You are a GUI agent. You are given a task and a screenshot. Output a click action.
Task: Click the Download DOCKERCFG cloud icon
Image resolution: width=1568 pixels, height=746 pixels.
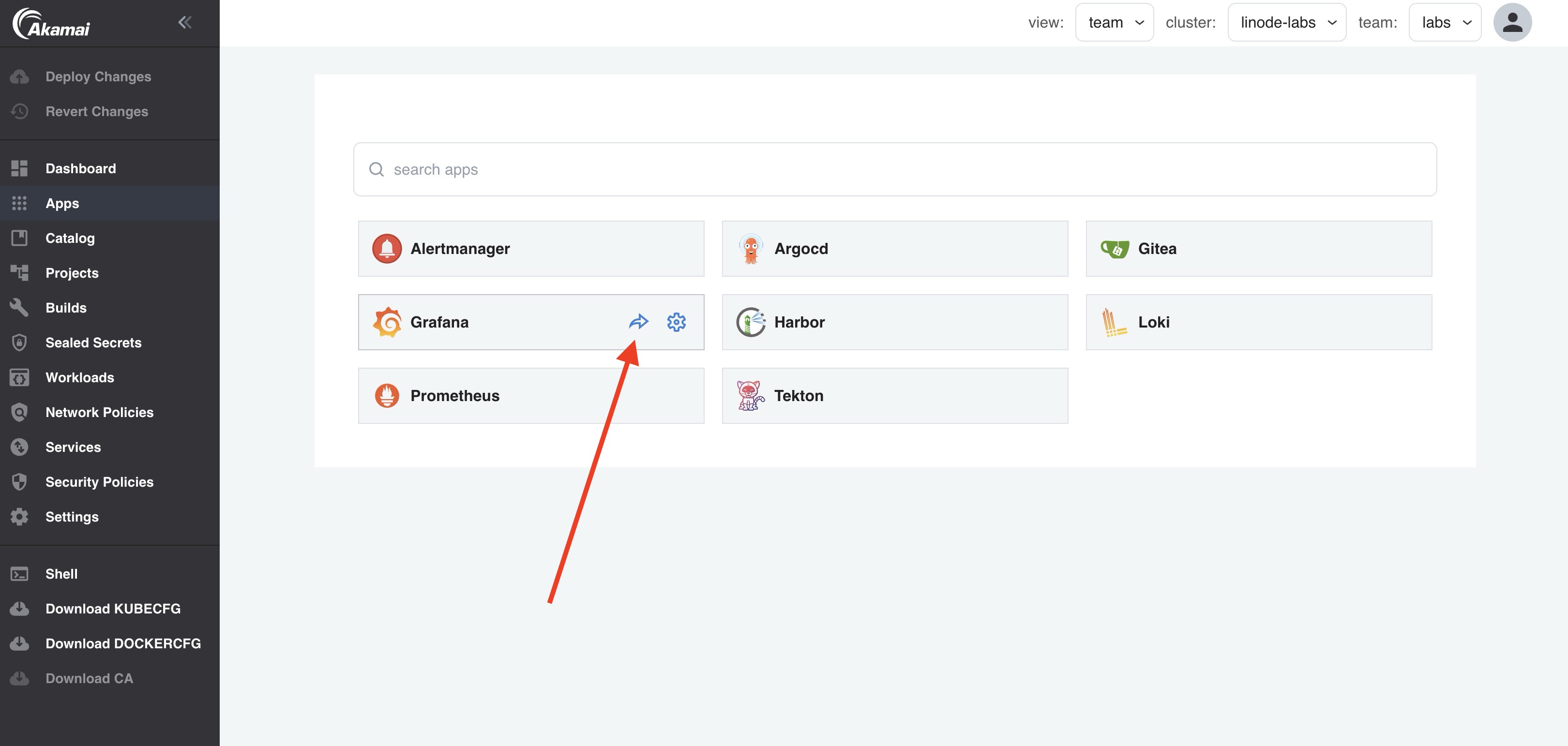19,643
